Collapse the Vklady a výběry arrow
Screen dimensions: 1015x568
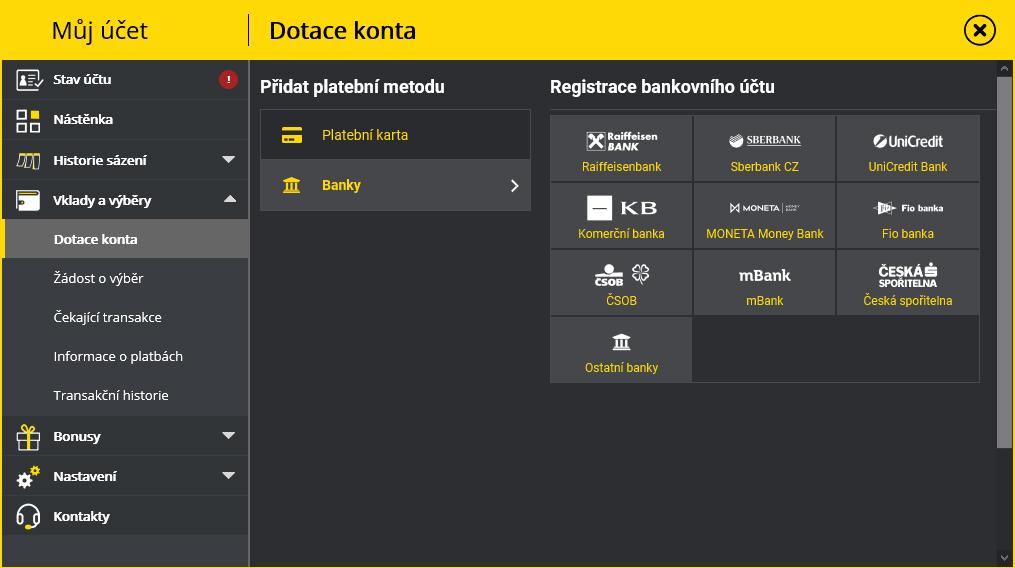(230, 199)
